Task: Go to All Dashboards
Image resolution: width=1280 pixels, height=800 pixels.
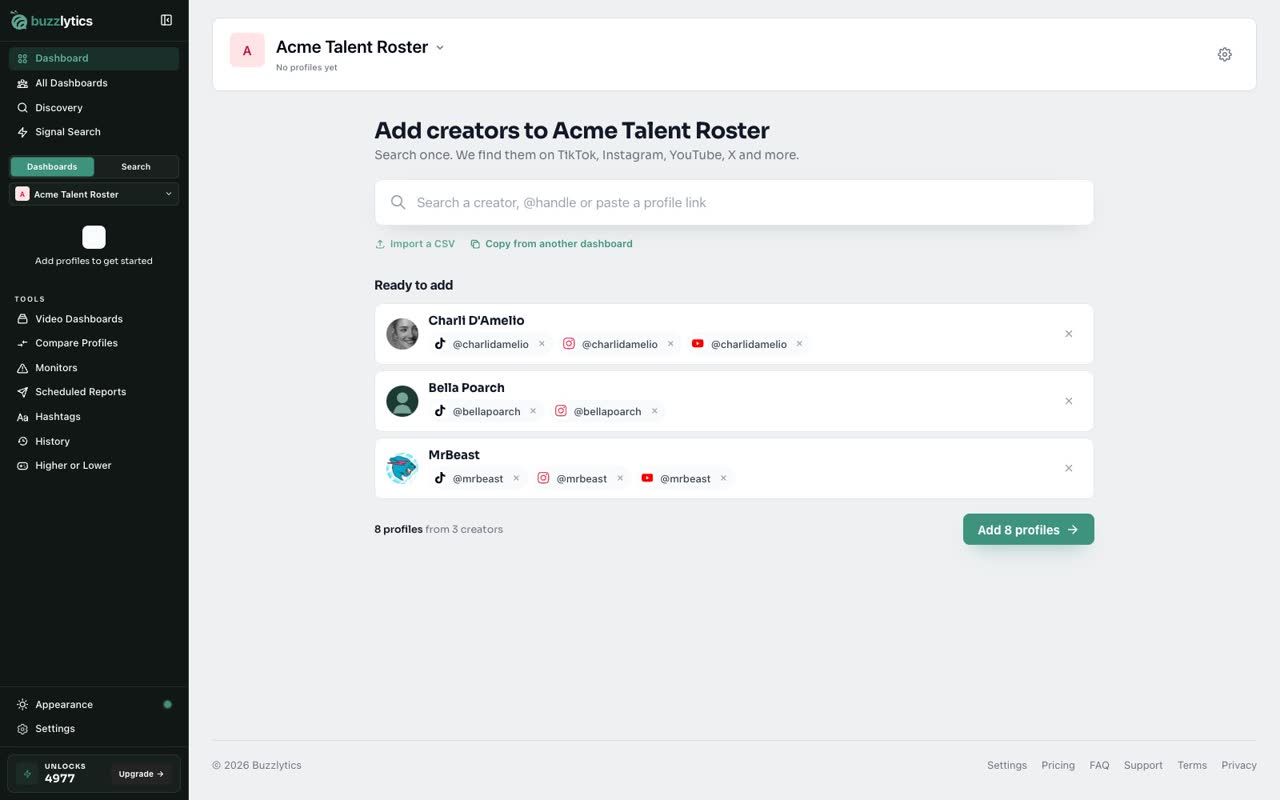Action: pos(94,83)
